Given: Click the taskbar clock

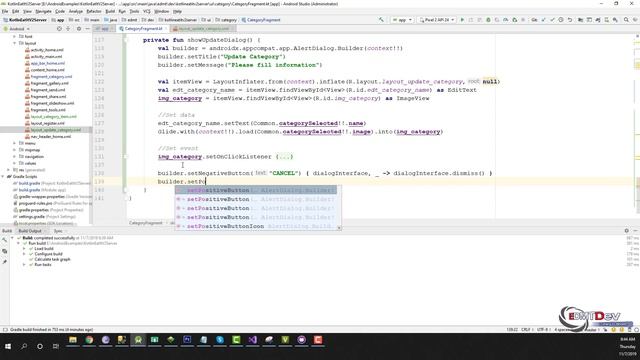Looking at the screenshot, I should (x=627, y=346).
